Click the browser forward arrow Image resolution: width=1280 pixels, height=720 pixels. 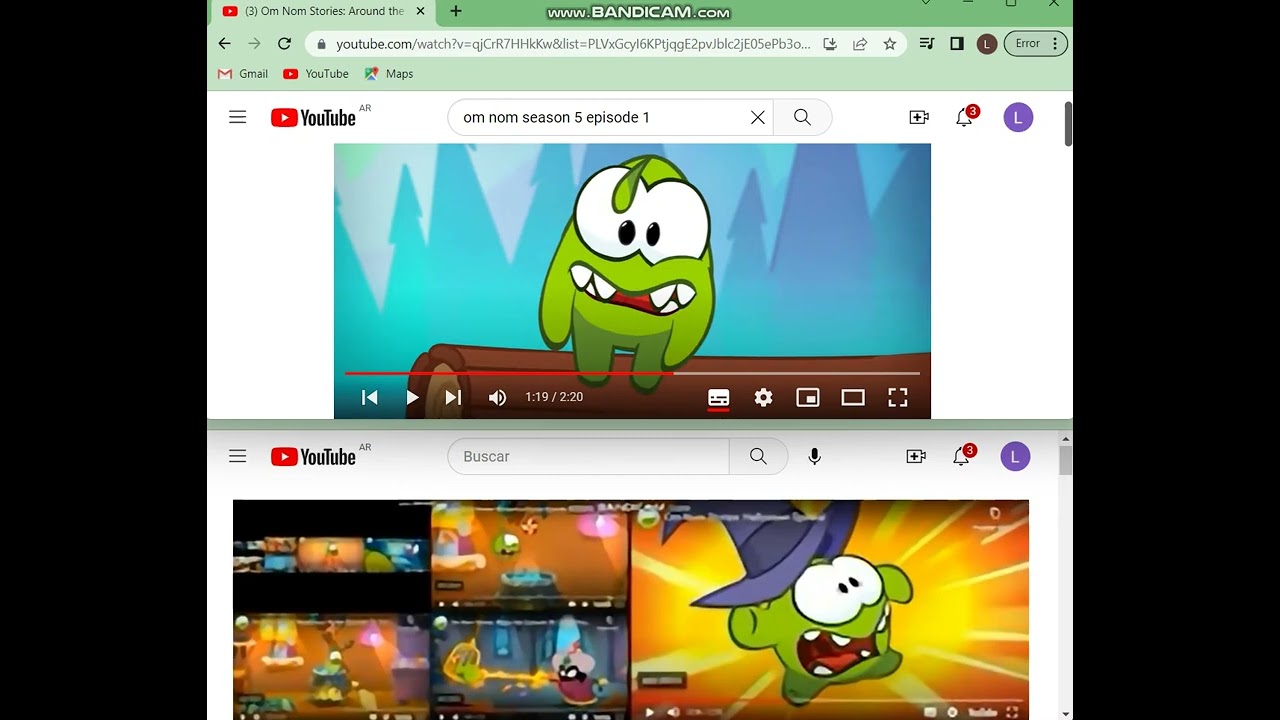(x=254, y=44)
